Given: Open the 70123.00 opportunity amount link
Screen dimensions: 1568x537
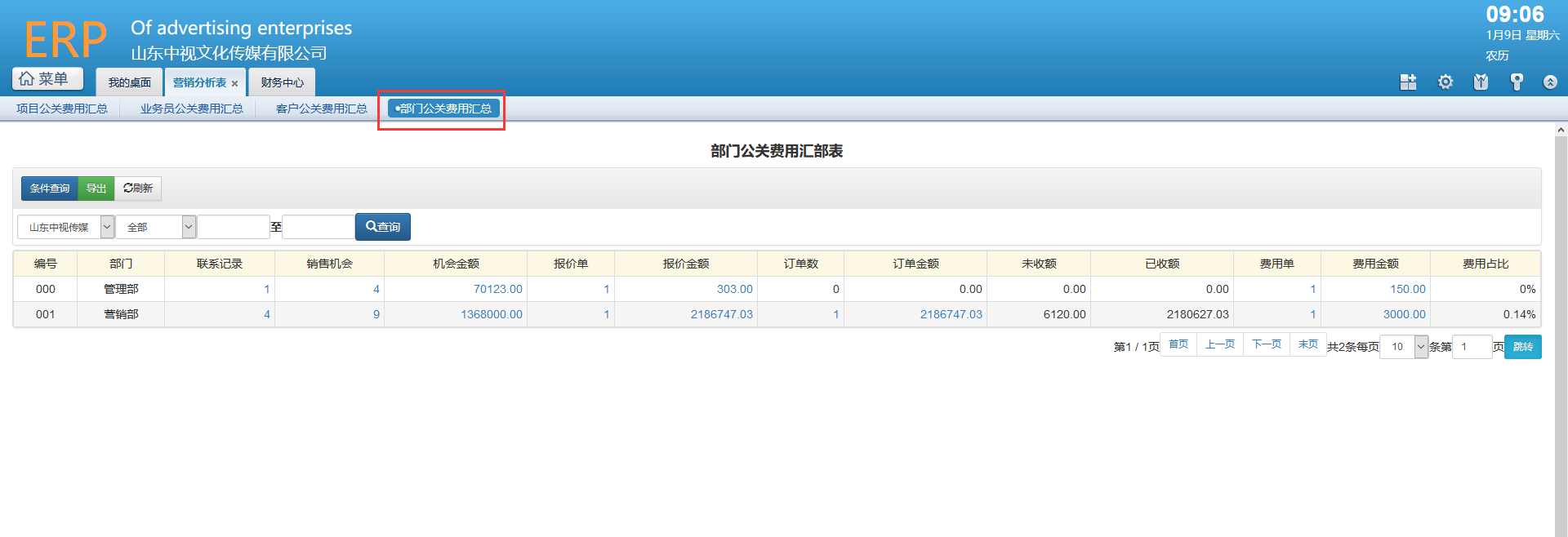Looking at the screenshot, I should [498, 289].
